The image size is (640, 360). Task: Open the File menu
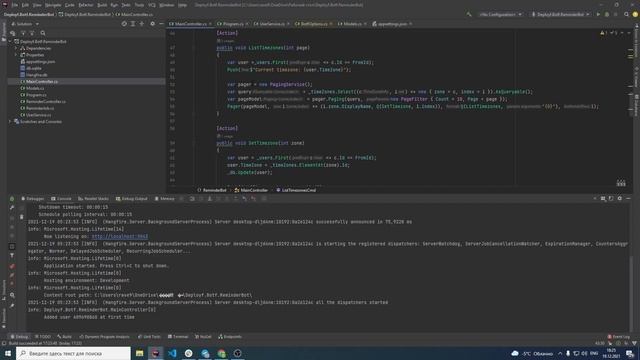15,5
